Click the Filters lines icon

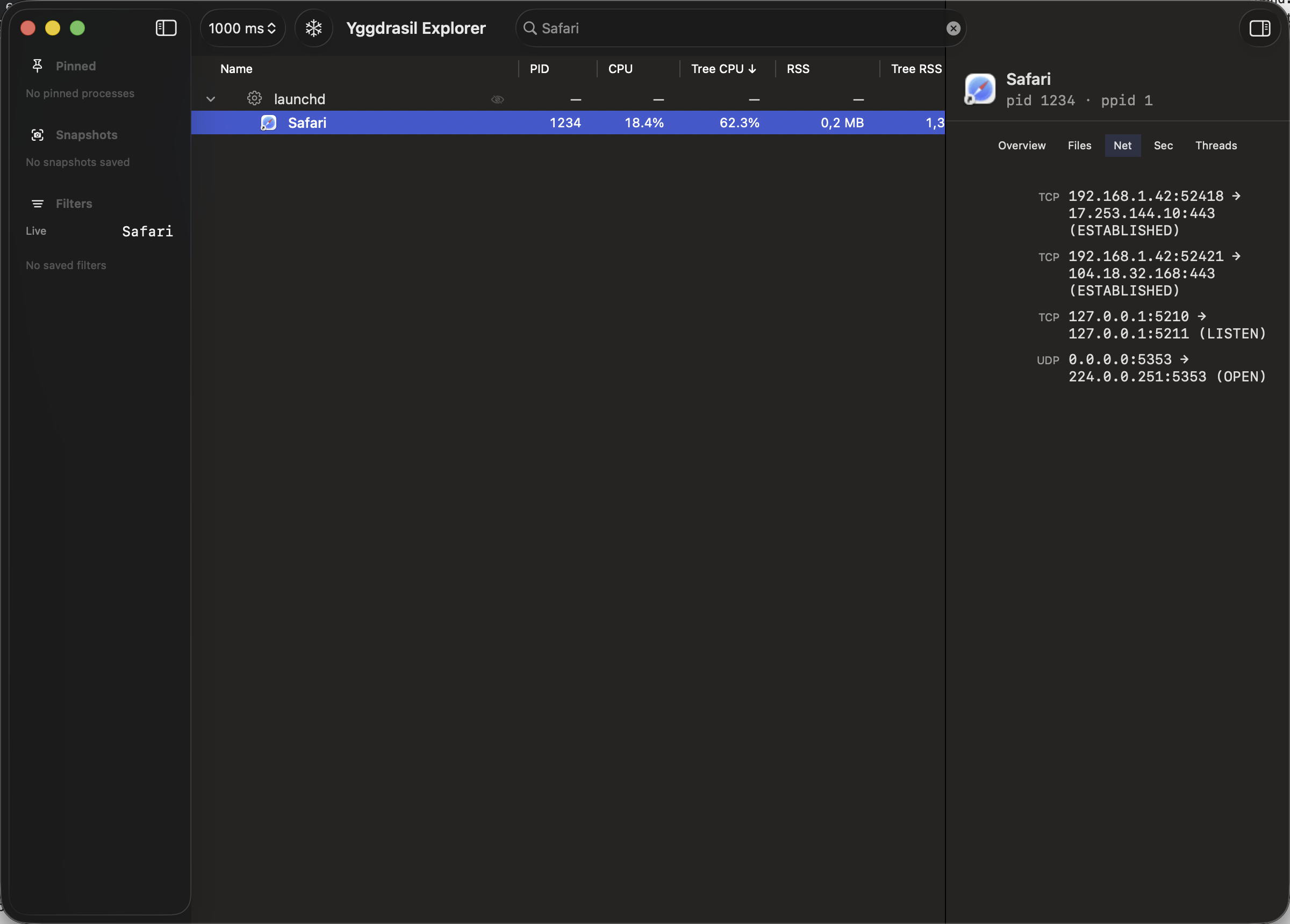(38, 204)
